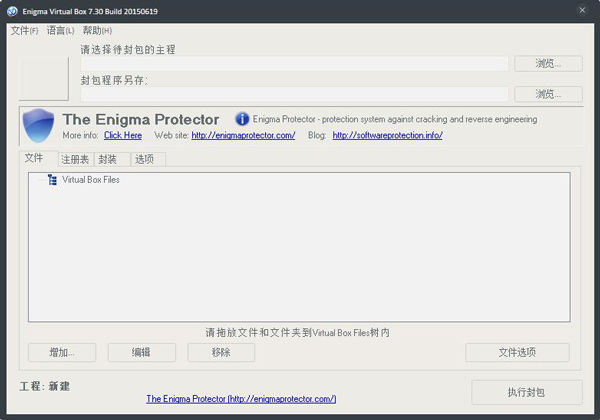
Task: Open the bottom The Enigma Protector link
Action: coord(241,399)
